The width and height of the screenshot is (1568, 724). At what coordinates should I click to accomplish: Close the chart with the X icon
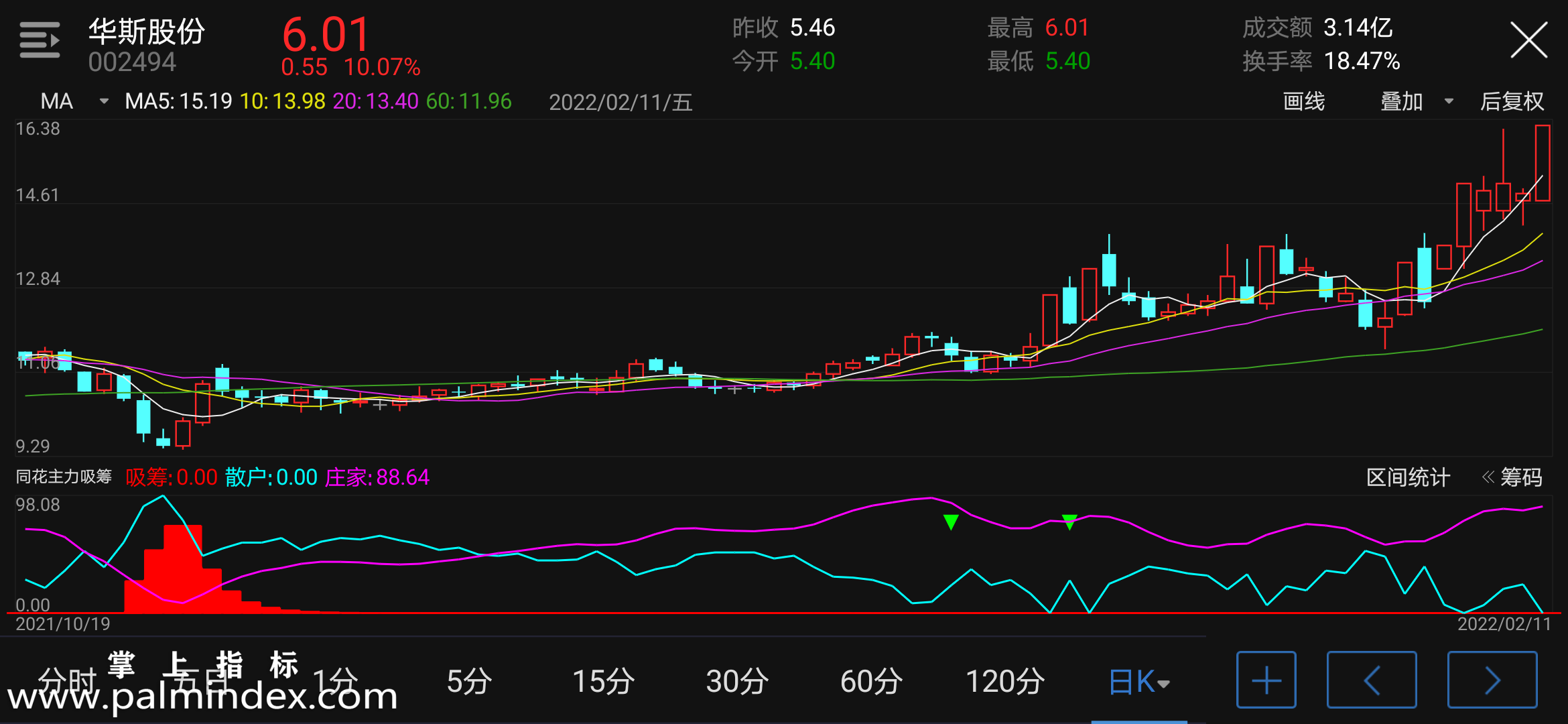[x=1528, y=40]
